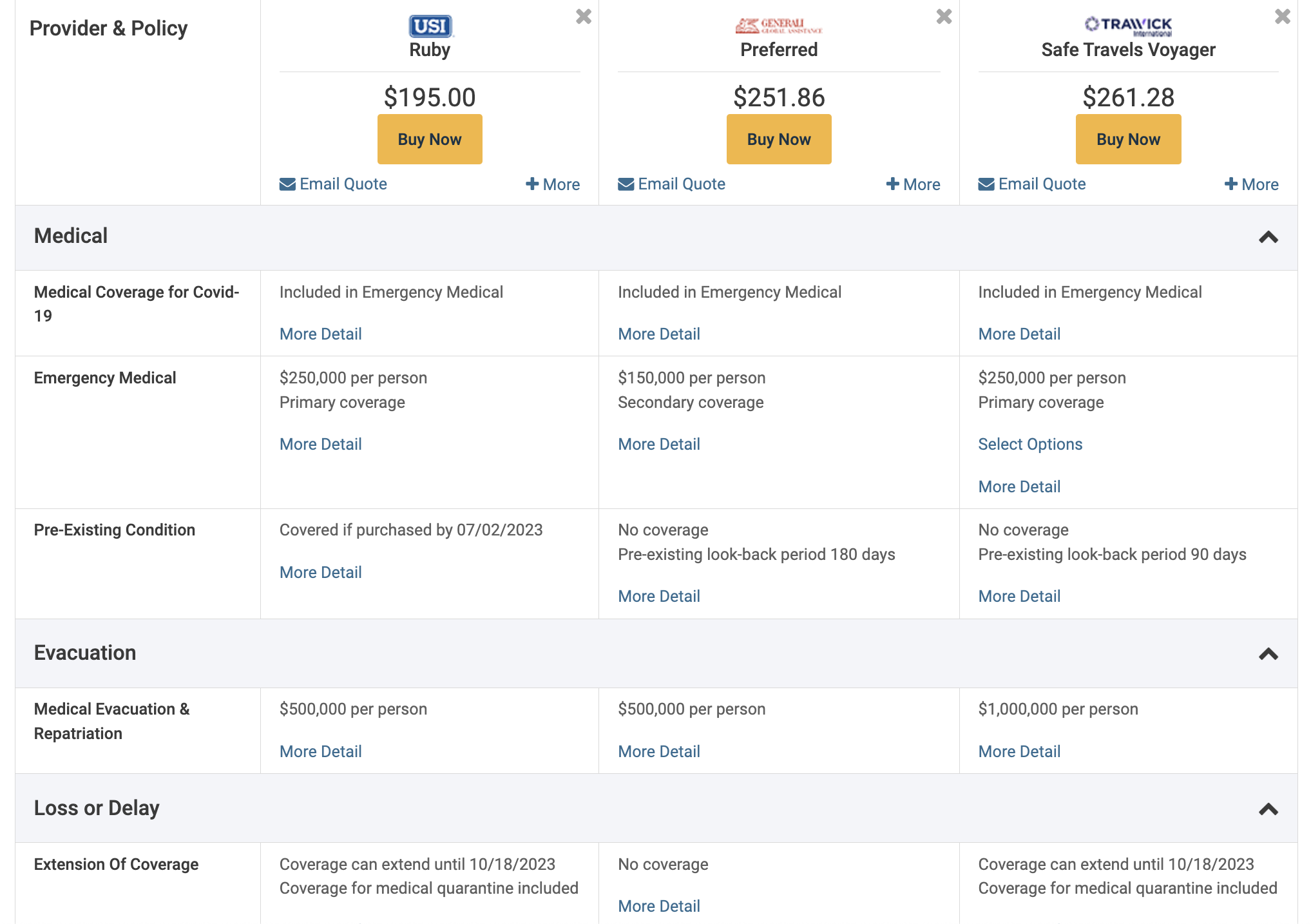Email the quote for Safe Travels Voyager
The width and height of the screenshot is (1311, 924).
(1031, 184)
